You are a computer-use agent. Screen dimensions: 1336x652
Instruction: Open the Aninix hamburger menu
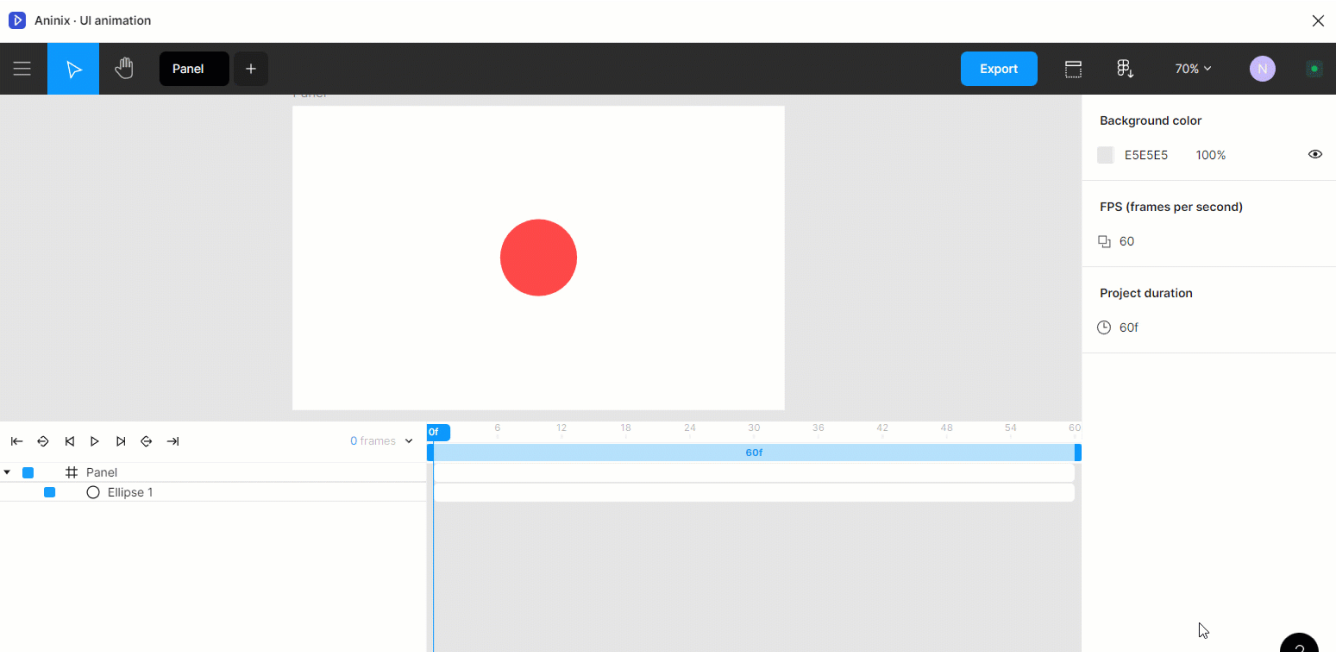click(x=21, y=68)
